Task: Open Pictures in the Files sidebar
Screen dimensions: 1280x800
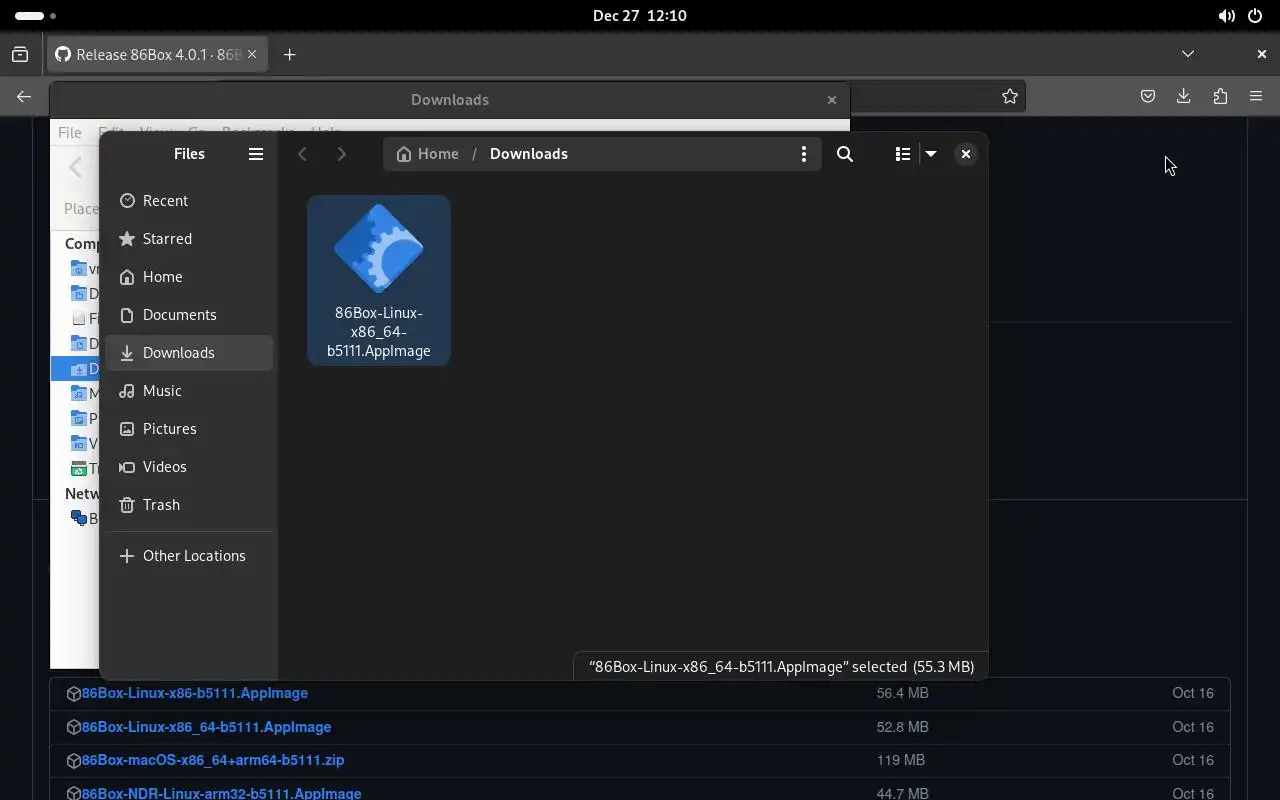Action: 189,429
